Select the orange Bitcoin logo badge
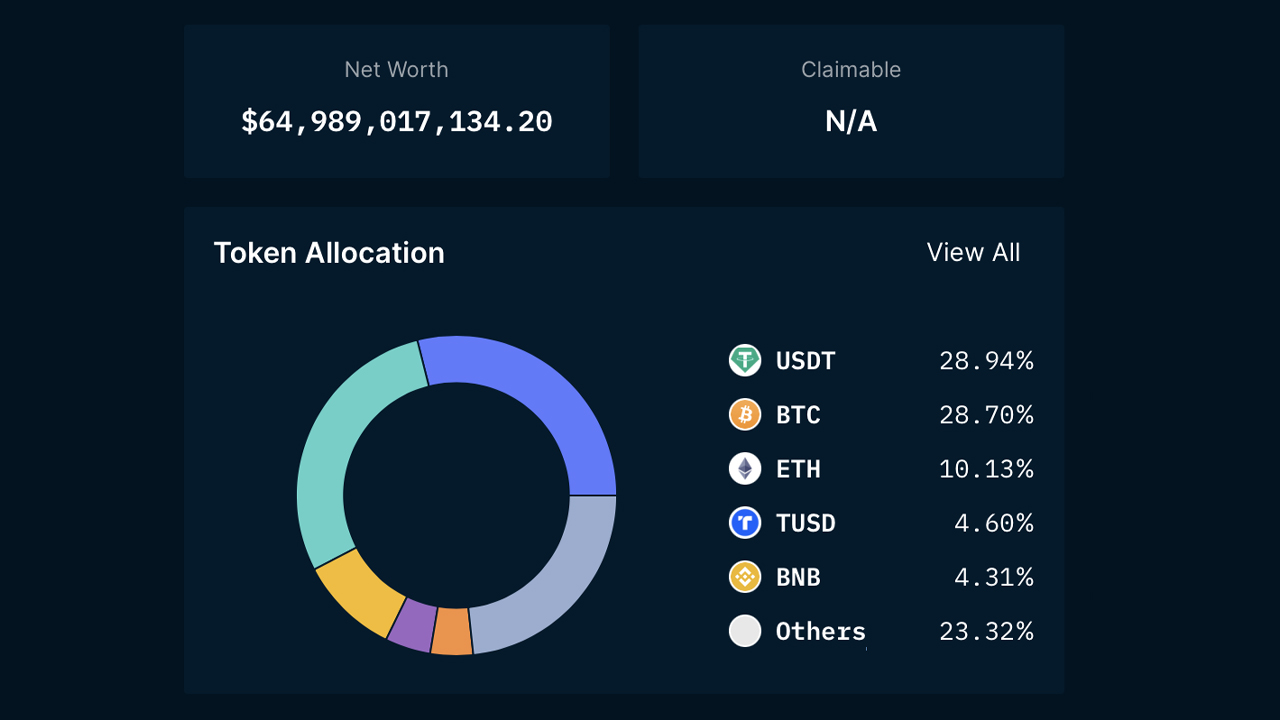 coord(745,415)
